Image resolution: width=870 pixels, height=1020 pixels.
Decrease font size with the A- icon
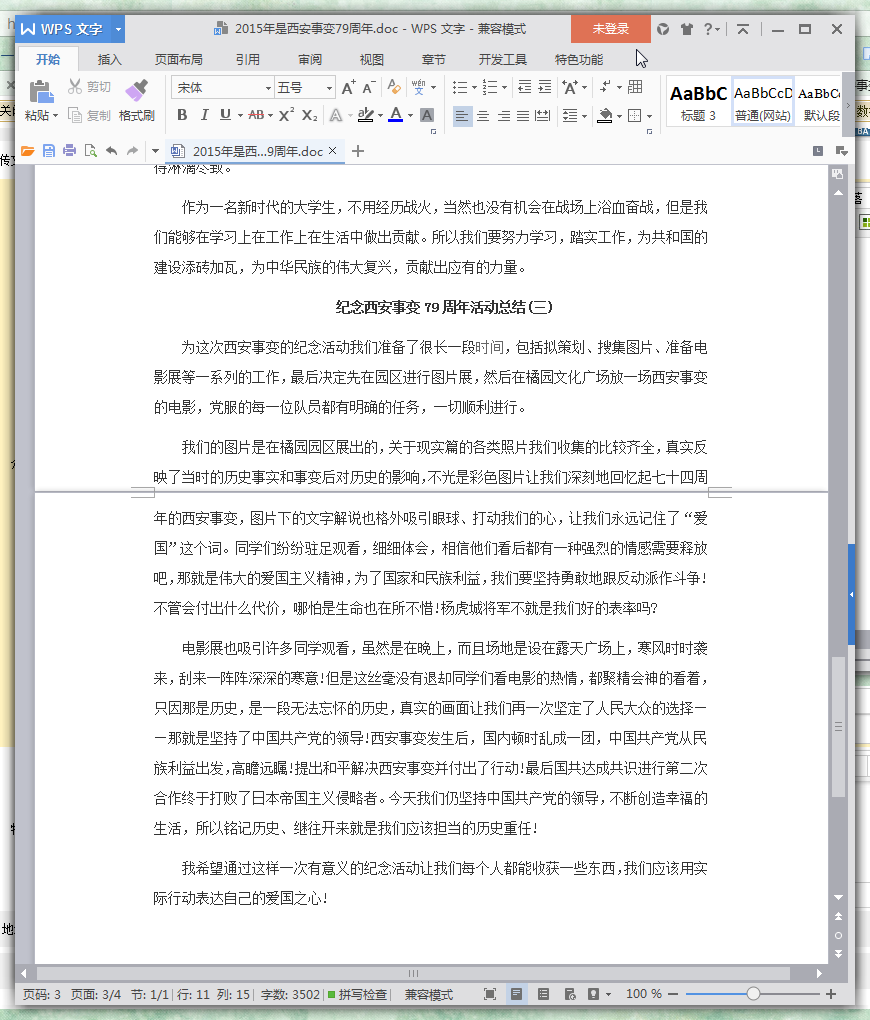[369, 87]
